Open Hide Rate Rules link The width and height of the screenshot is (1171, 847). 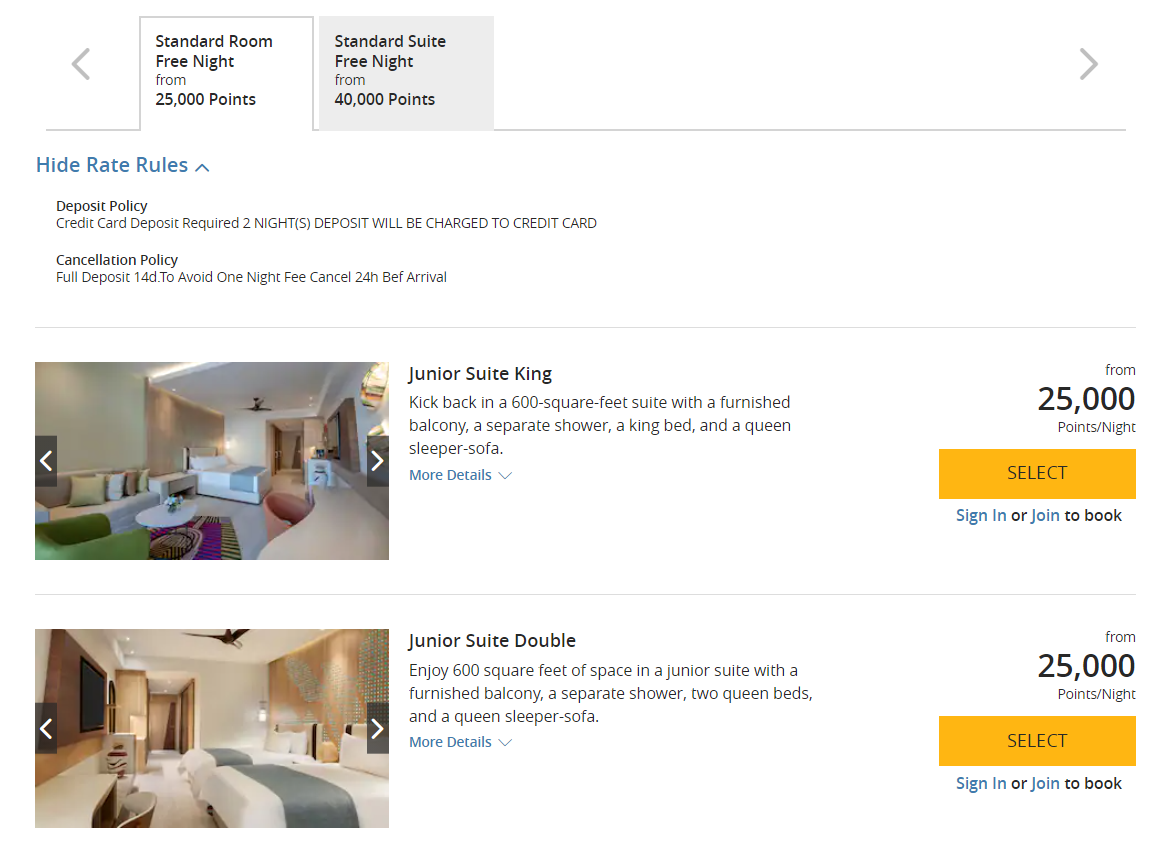tap(111, 165)
